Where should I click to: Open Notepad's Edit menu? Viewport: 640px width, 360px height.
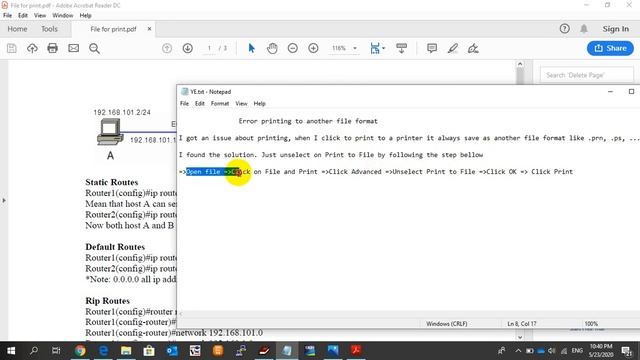click(x=200, y=104)
